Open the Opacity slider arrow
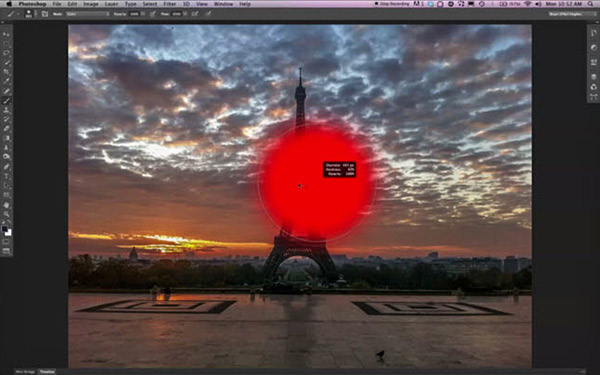This screenshot has height=375, width=600. click(x=143, y=14)
